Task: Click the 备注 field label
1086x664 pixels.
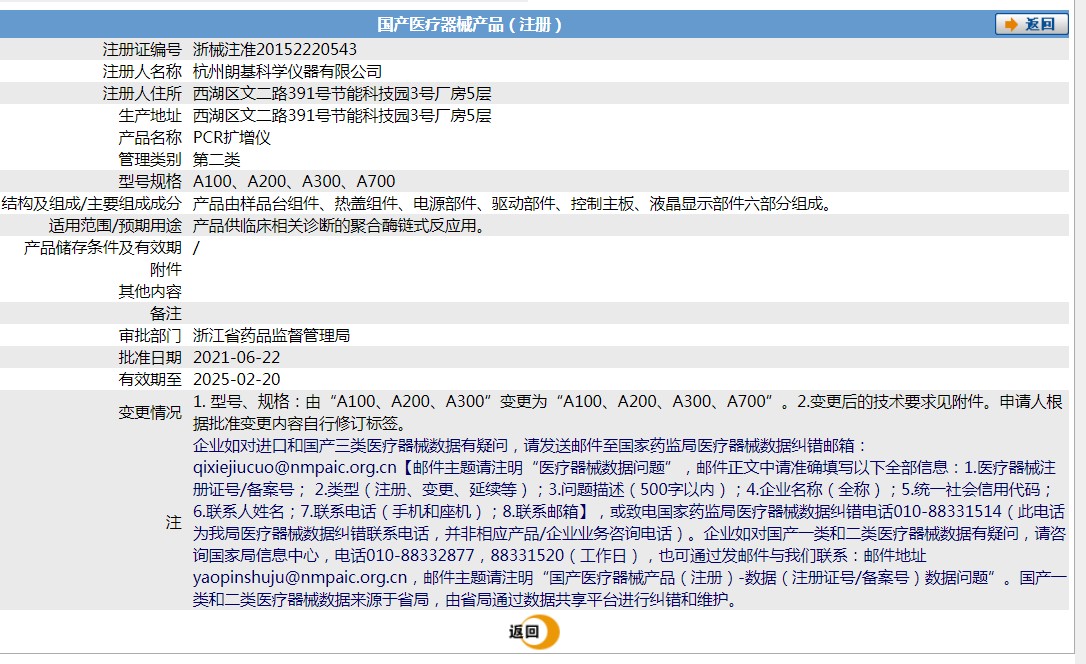Action: pos(166,314)
